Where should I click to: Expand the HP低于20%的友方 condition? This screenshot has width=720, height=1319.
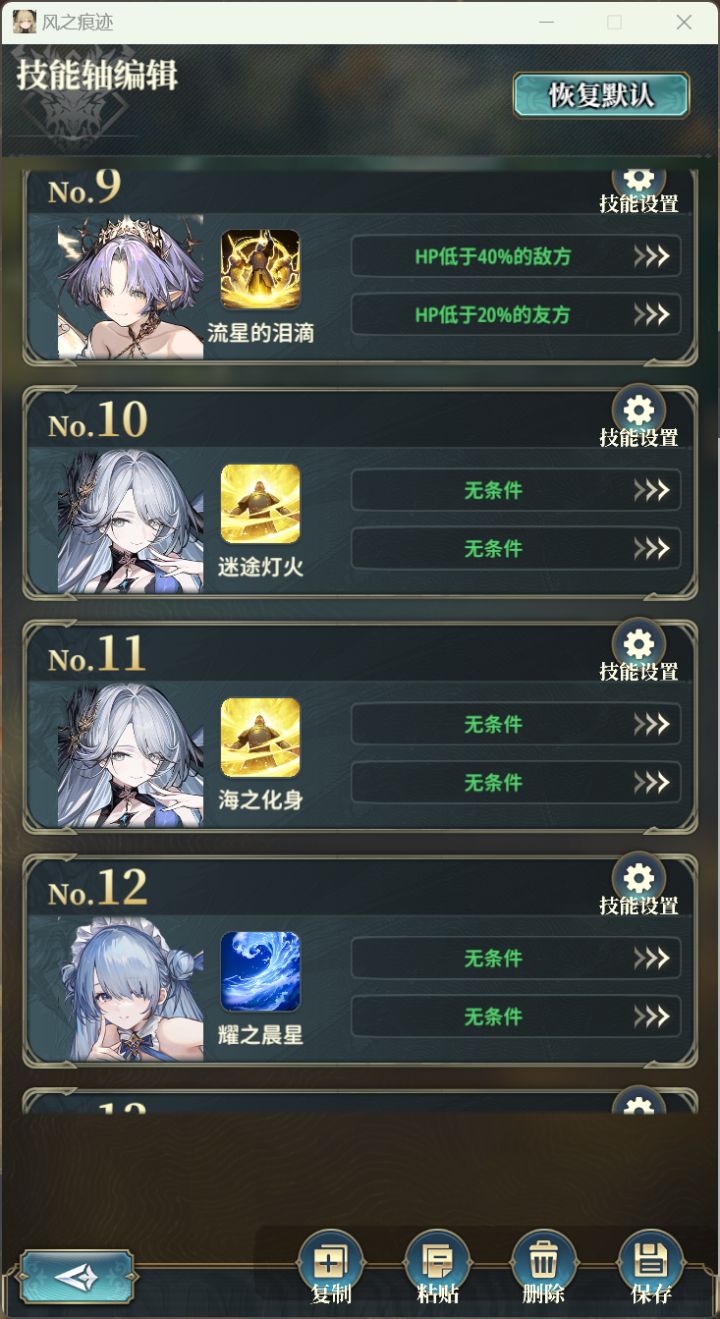pyautogui.click(x=516, y=314)
